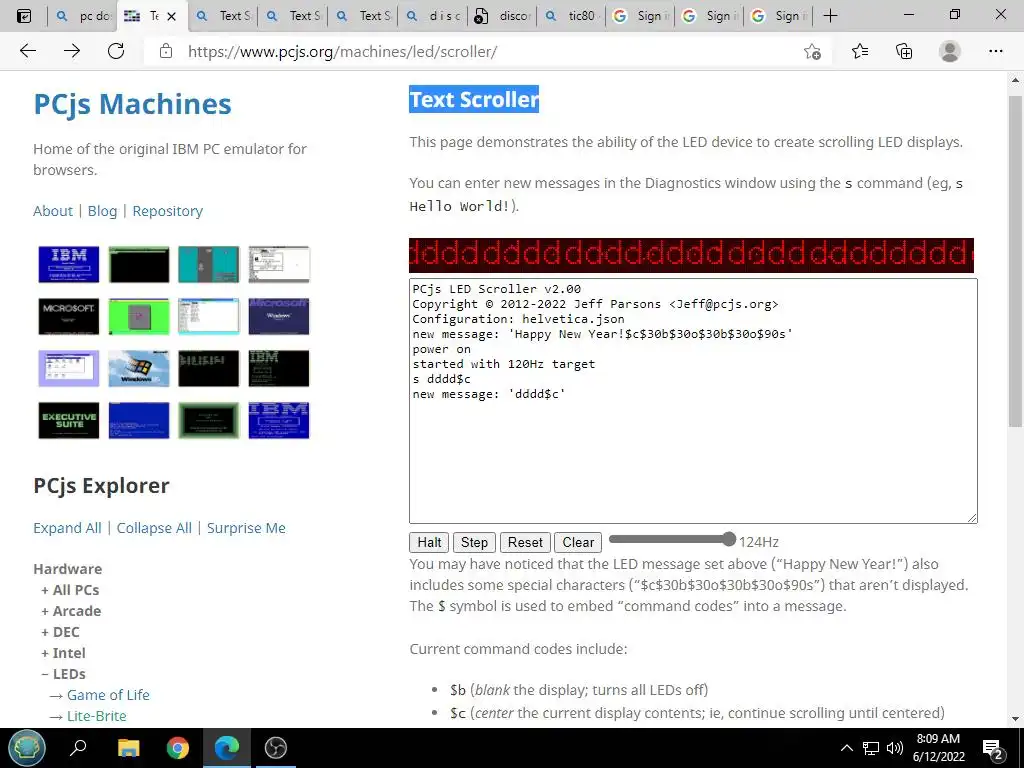Launch Google Chrome from taskbar

click(177, 748)
